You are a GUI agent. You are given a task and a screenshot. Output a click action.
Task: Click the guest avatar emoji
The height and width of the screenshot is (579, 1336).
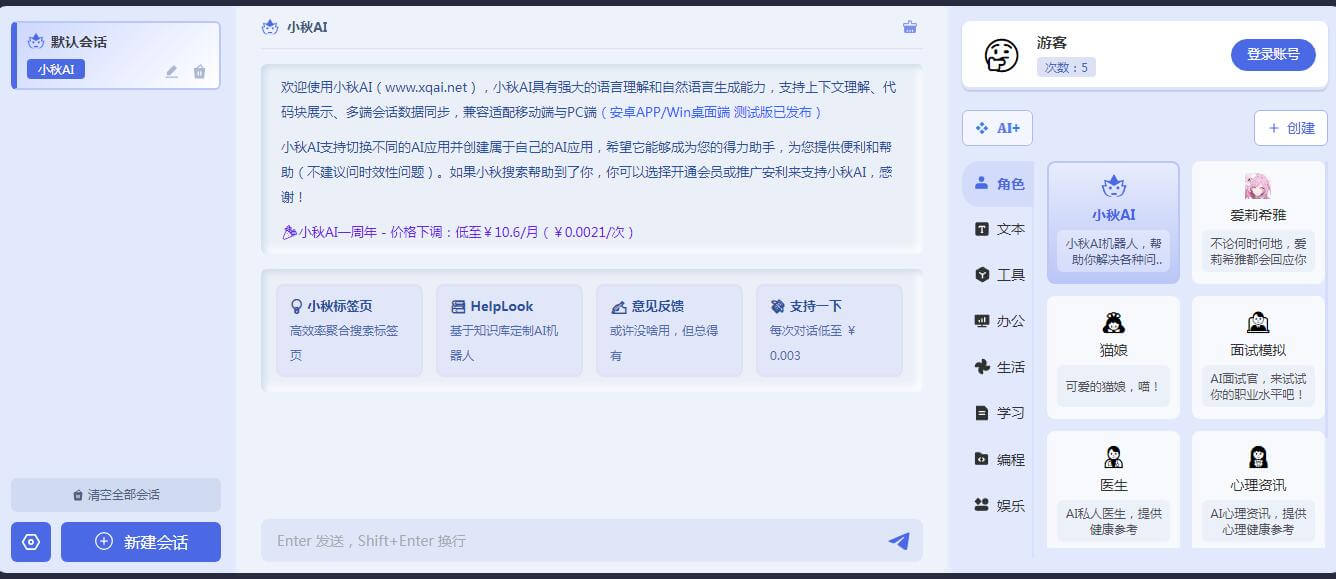tap(1001, 55)
